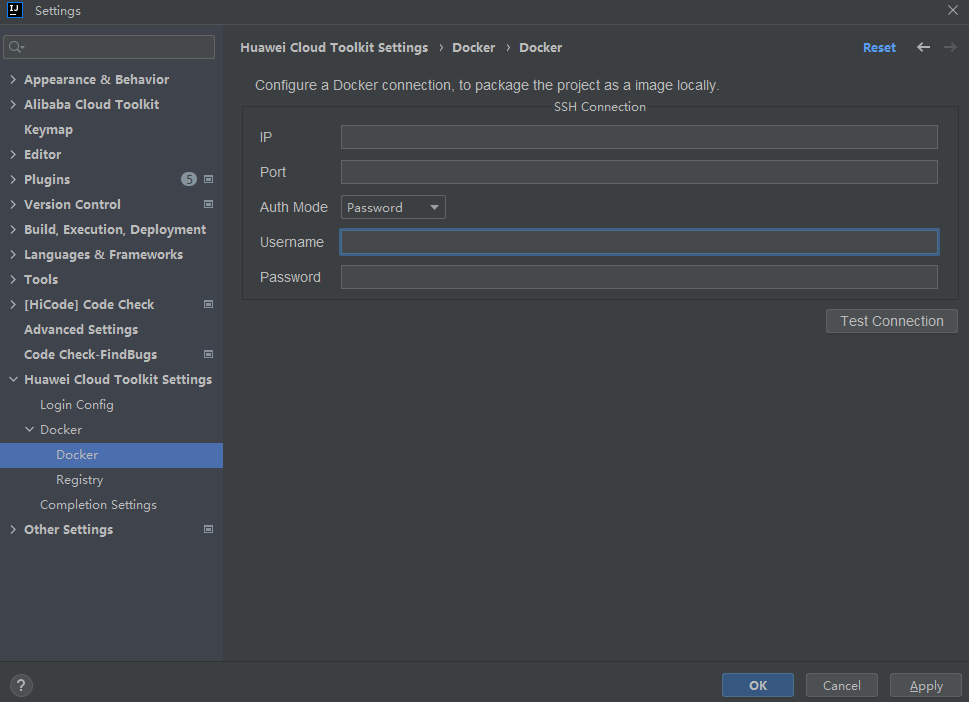The width and height of the screenshot is (969, 702).
Task: Open Advanced Settings page
Action: pyautogui.click(x=81, y=329)
